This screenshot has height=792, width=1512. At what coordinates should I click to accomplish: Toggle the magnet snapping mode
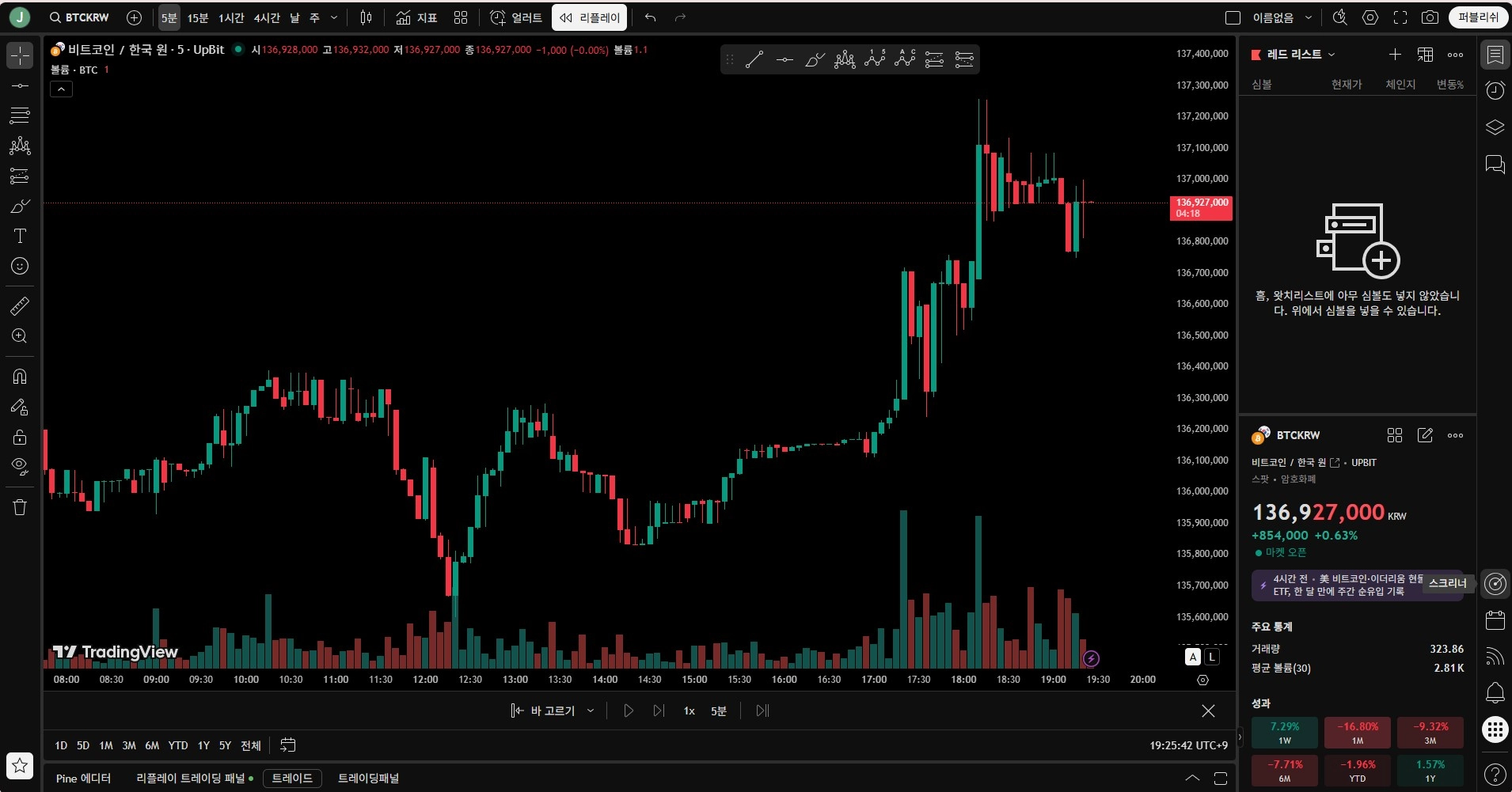click(20, 377)
